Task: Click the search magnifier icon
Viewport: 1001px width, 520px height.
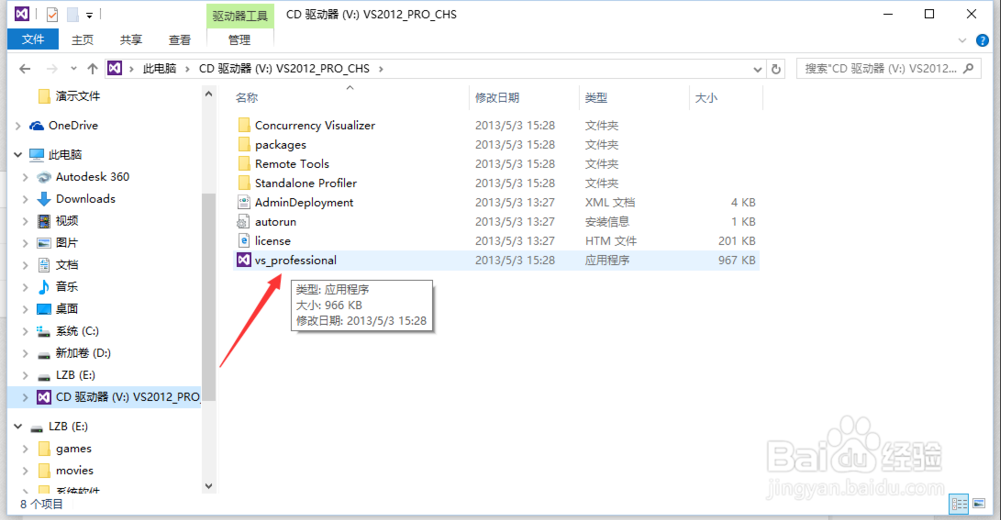Action: click(x=968, y=68)
